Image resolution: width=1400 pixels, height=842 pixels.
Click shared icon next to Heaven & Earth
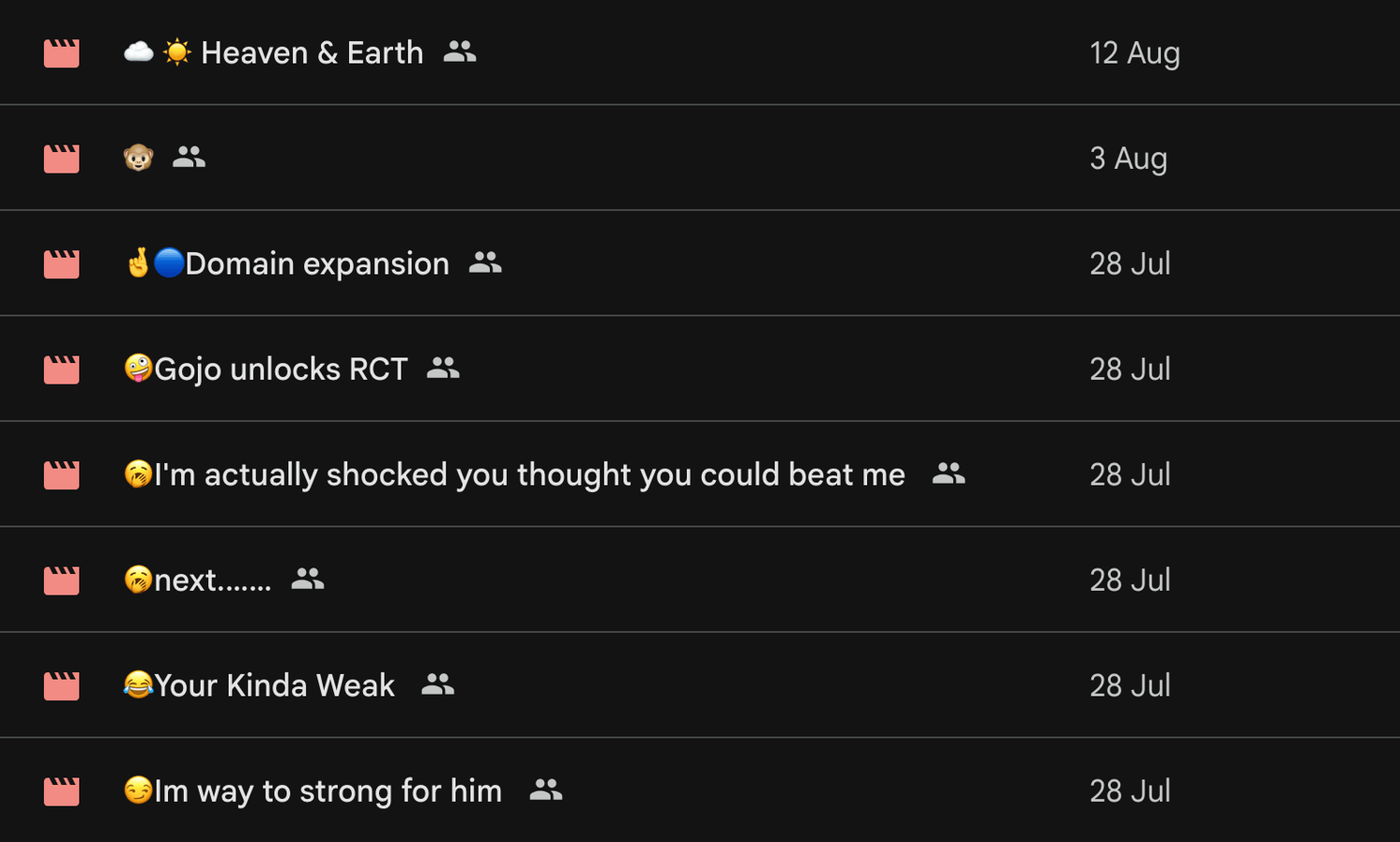point(459,52)
